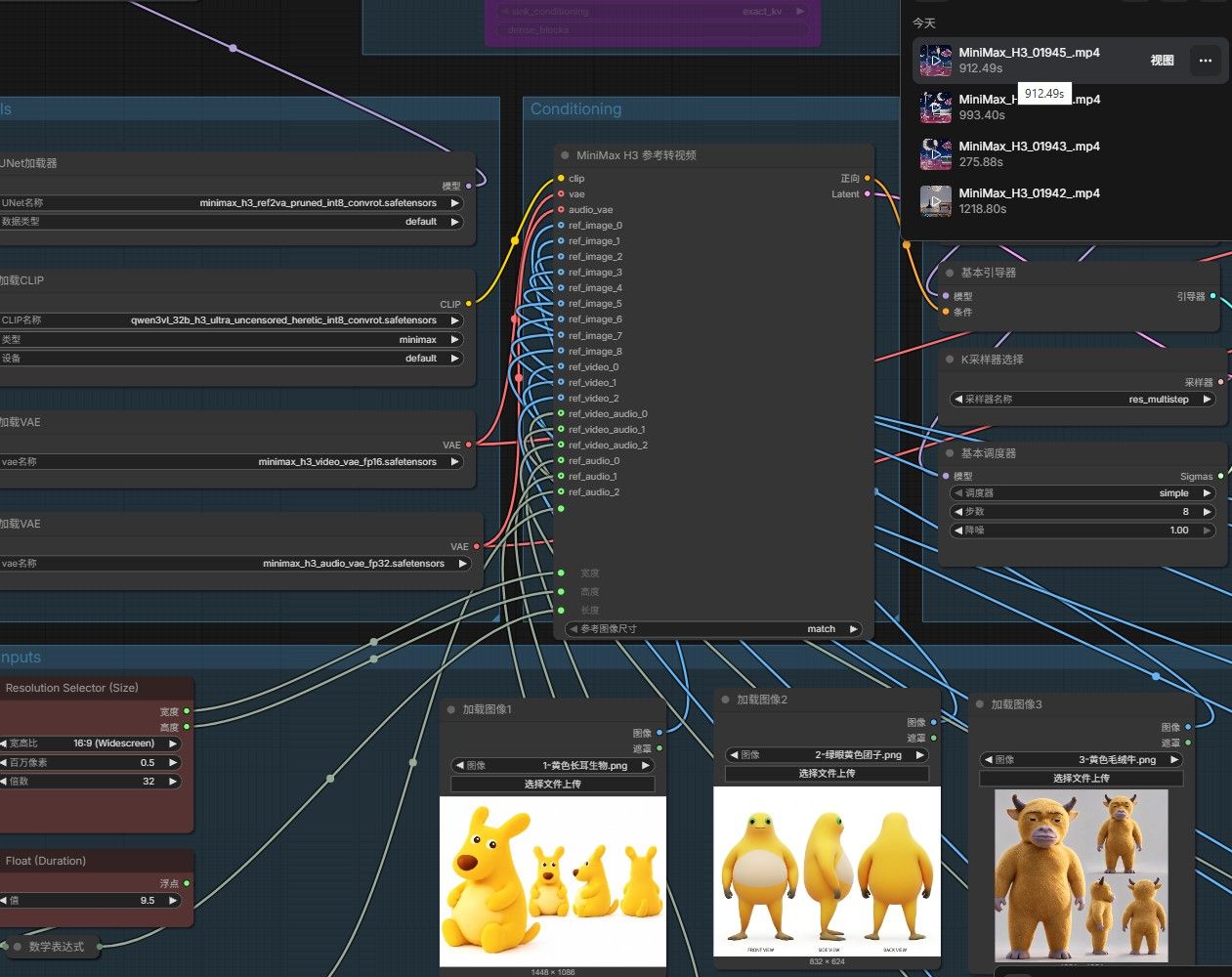This screenshot has width=1232, height=977.
Task: Click the yellow clip input port
Action: click(561, 179)
